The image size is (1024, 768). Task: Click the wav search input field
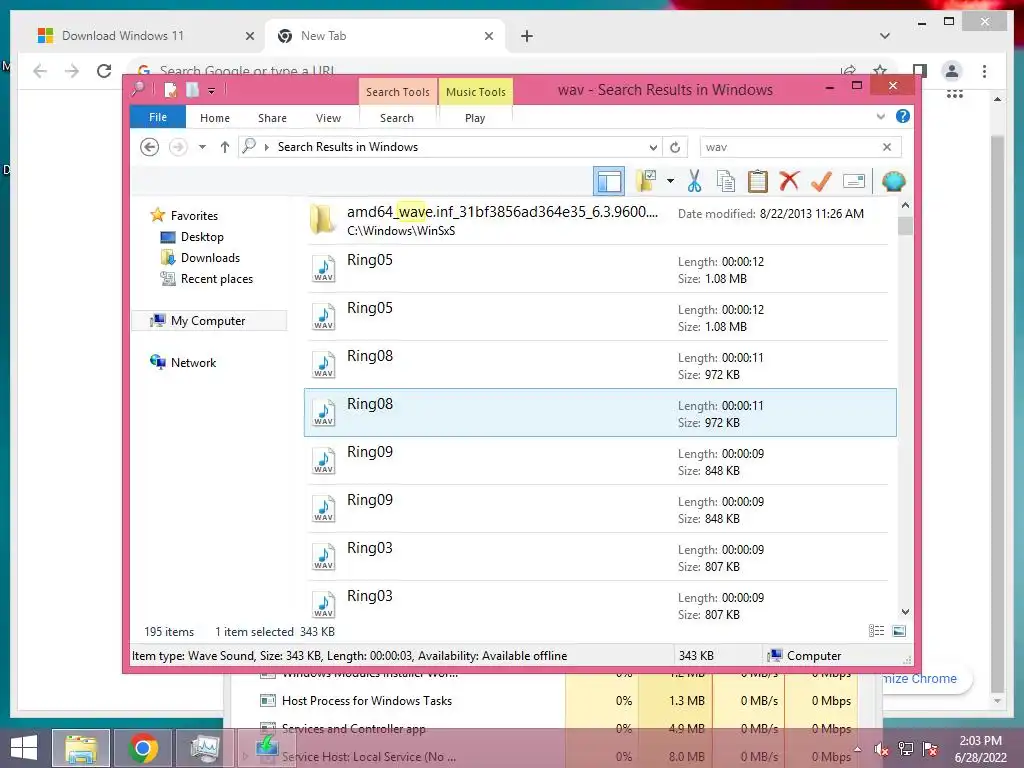(789, 147)
